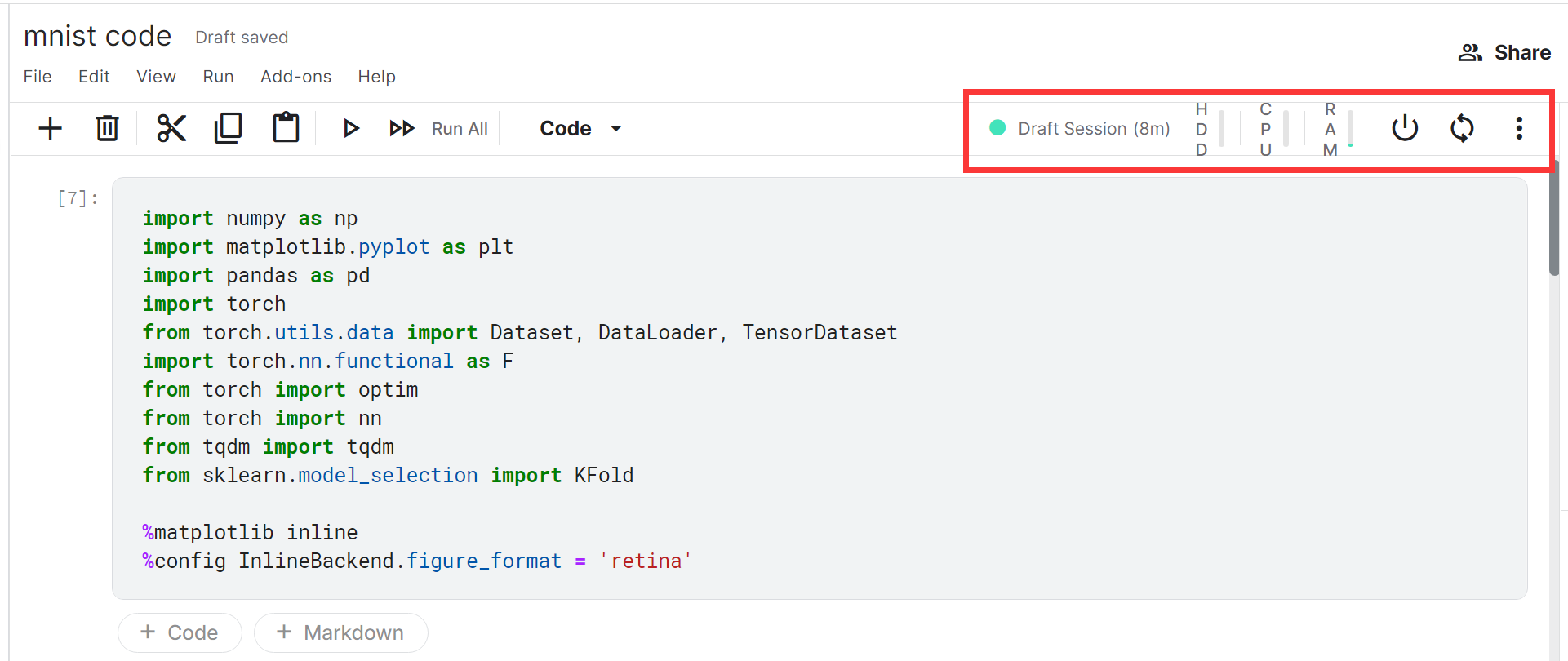Viewport: 1568px width, 661px height.
Task: Add a new cell with plus icon
Action: (x=51, y=128)
